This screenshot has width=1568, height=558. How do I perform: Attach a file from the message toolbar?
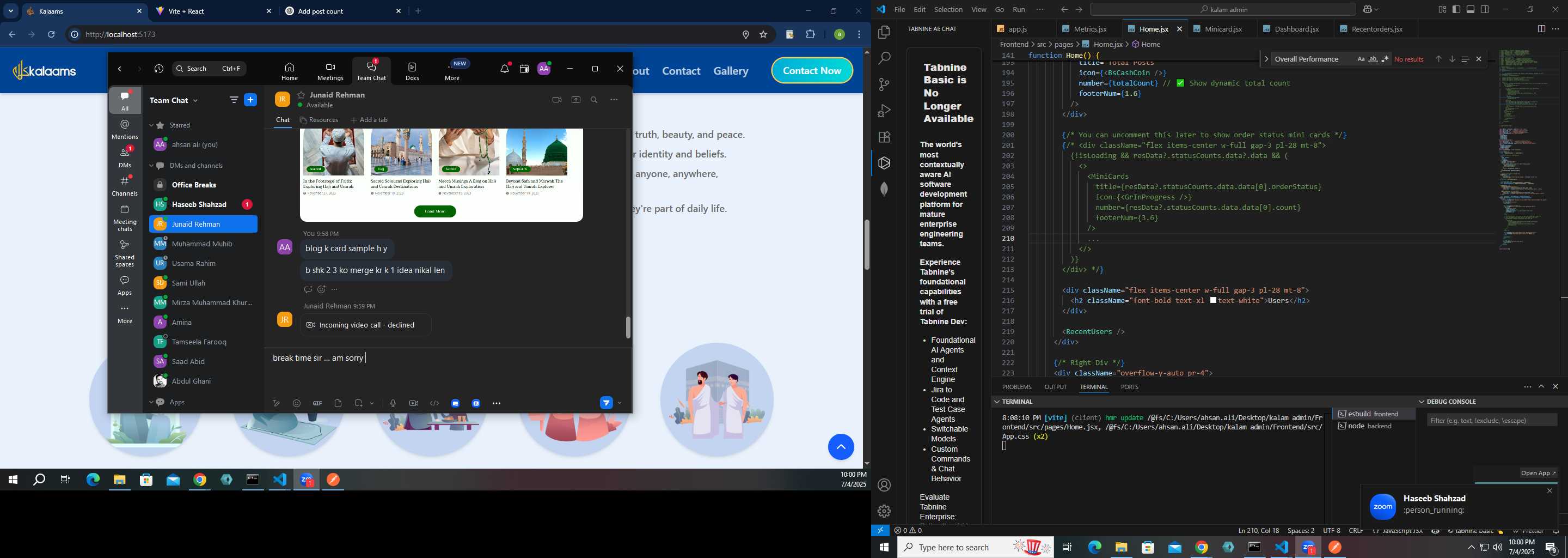[x=338, y=403]
